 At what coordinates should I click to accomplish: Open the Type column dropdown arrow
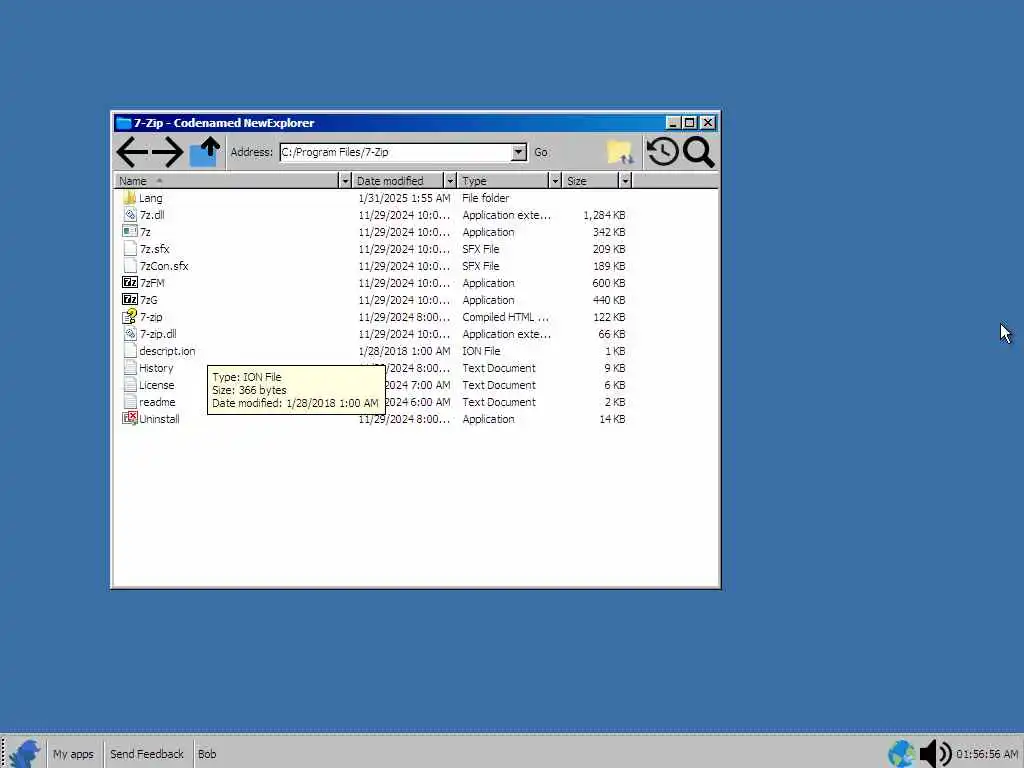pos(555,180)
